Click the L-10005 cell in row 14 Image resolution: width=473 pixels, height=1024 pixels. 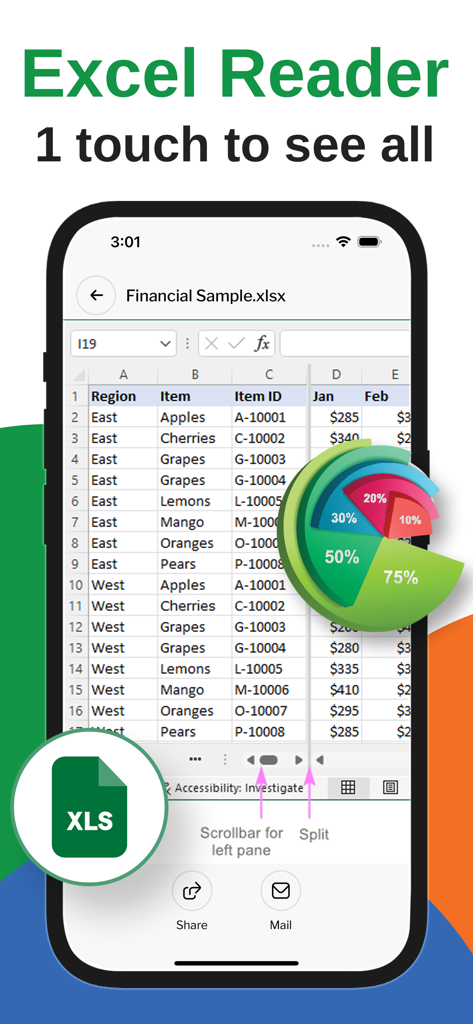269,669
